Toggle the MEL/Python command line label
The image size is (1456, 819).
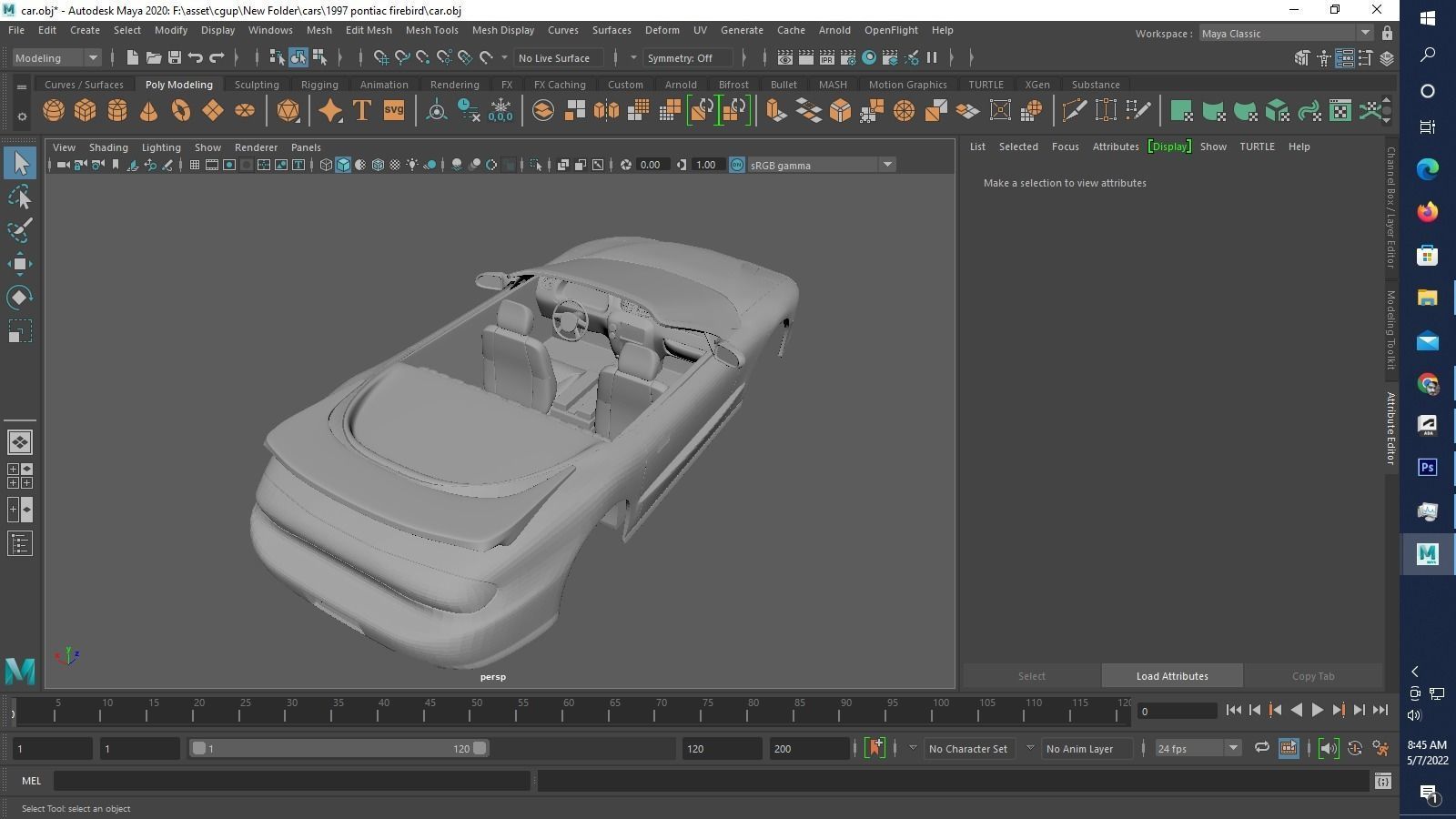(32, 781)
